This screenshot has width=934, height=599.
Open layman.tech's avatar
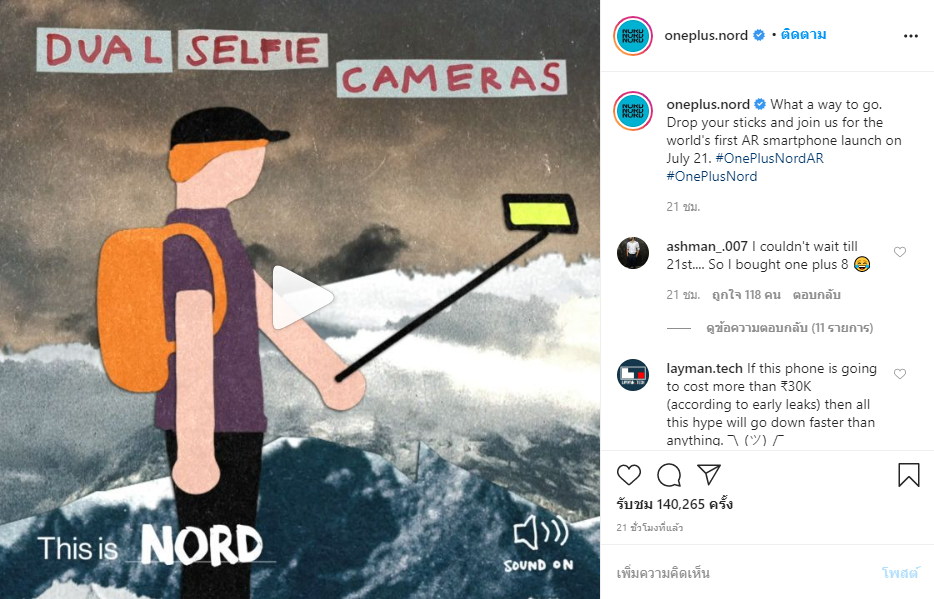point(633,375)
